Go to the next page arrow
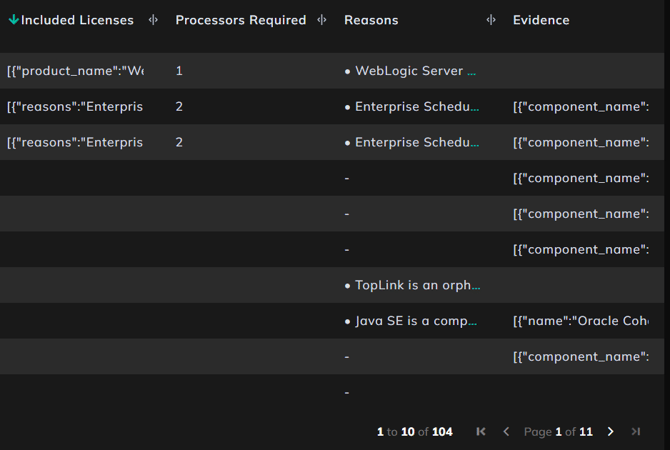Viewport: 670px width, 450px height. pos(610,432)
